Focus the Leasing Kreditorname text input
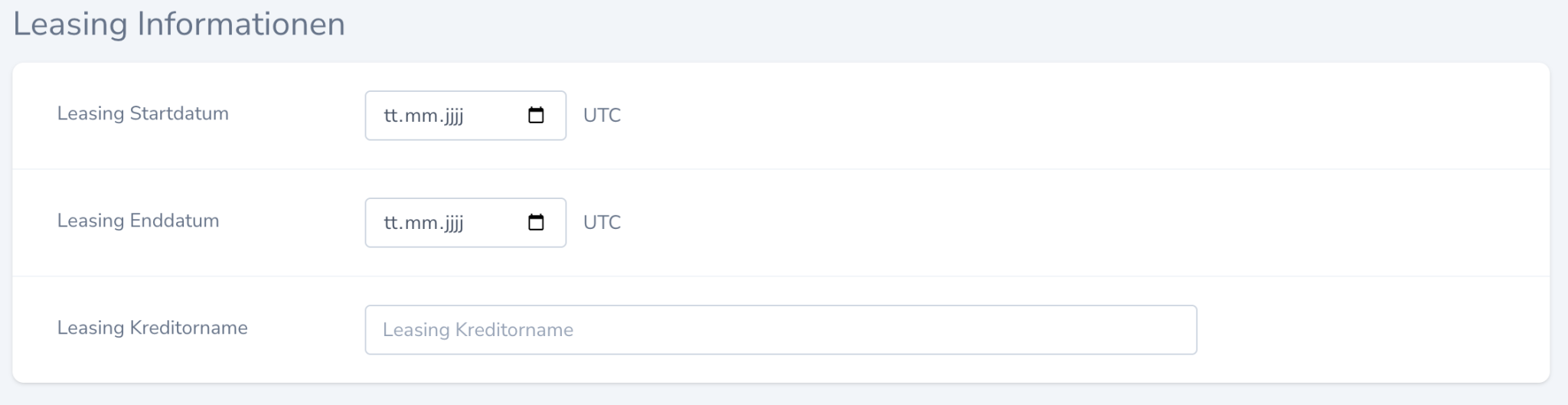Image resolution: width=1568 pixels, height=405 pixels. click(780, 330)
